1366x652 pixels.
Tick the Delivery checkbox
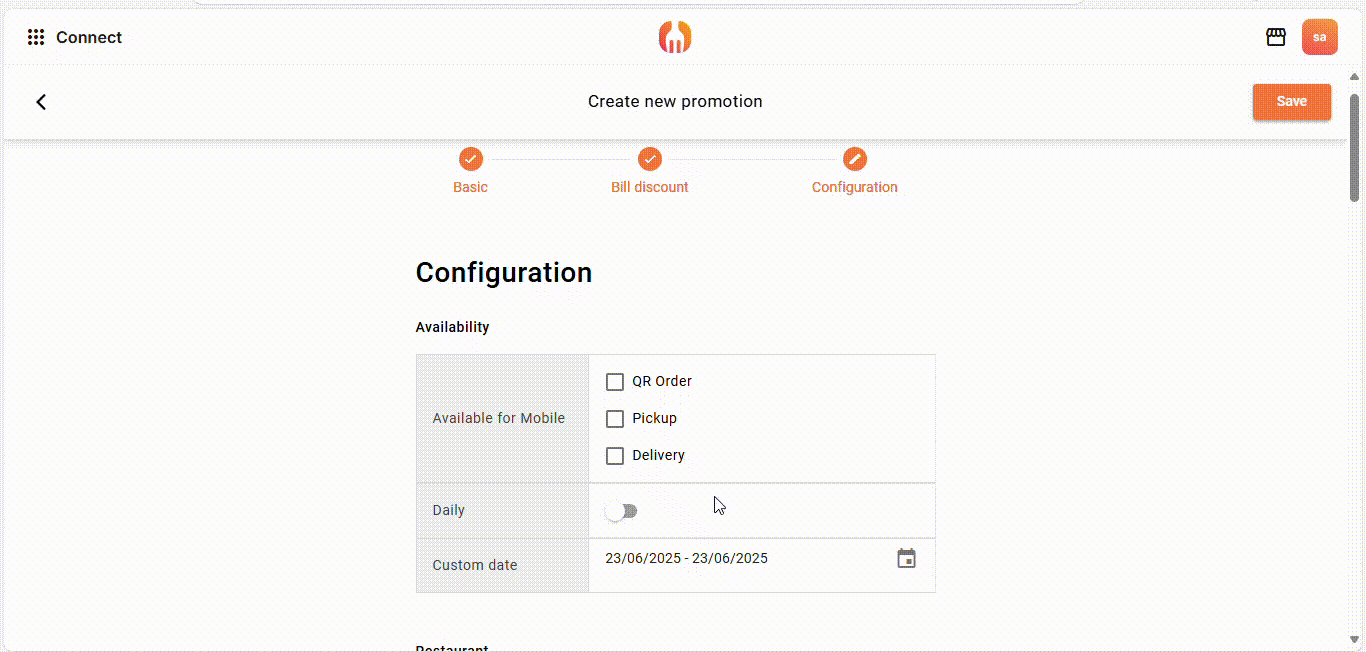[x=615, y=456]
